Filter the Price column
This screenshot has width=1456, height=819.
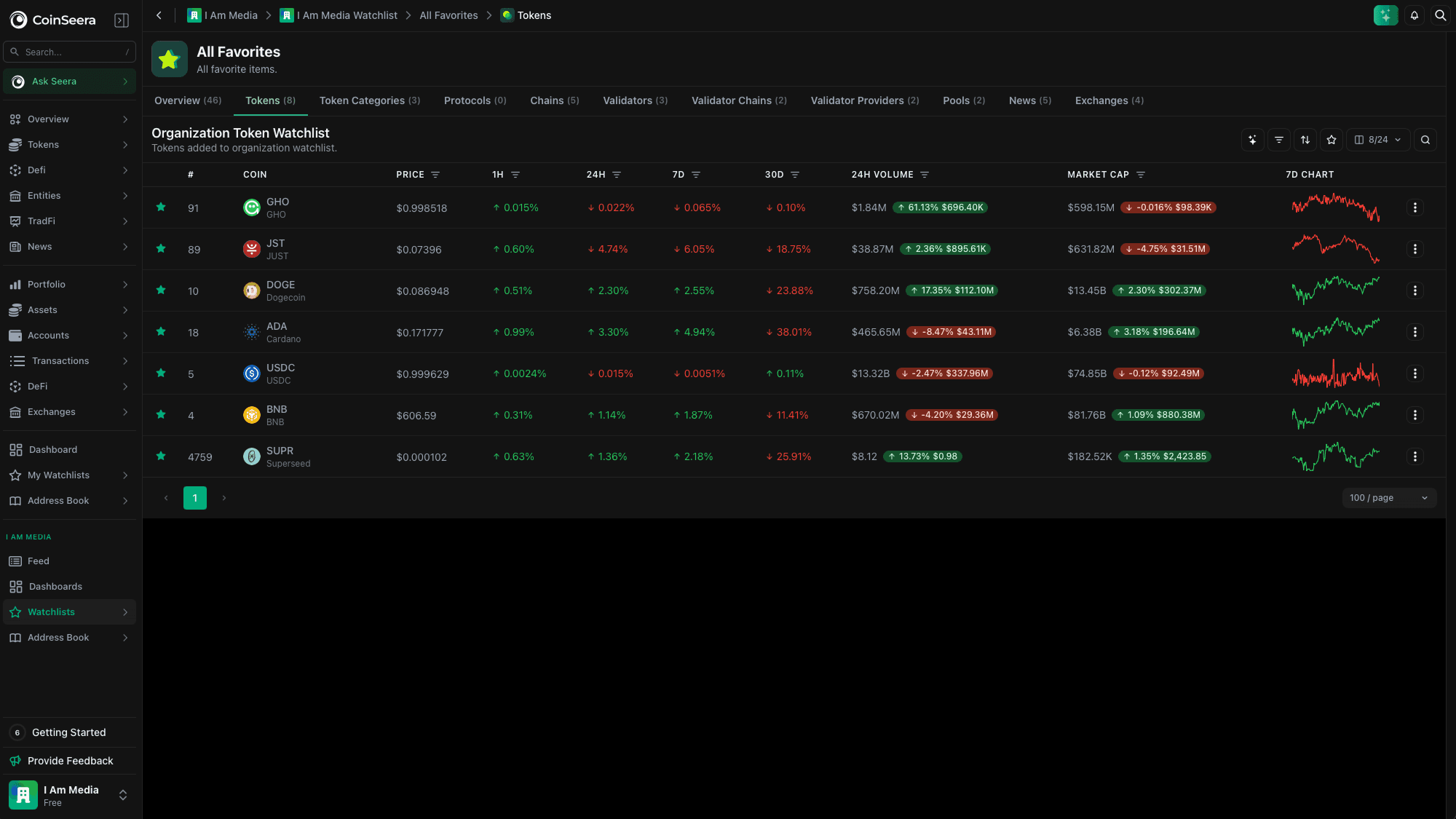(x=435, y=175)
